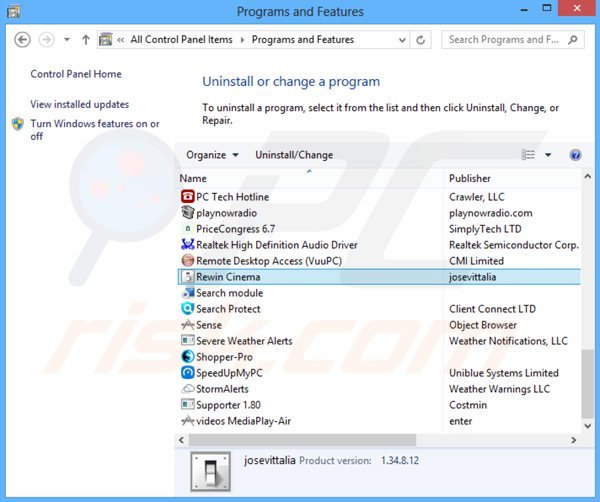
Task: Select the PriceCongress 6.7 icon
Action: (188, 229)
